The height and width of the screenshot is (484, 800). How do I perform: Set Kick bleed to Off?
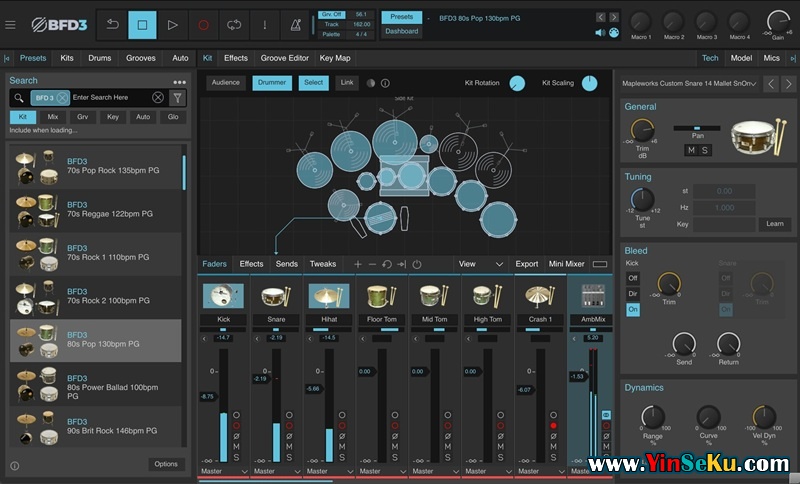[x=633, y=278]
